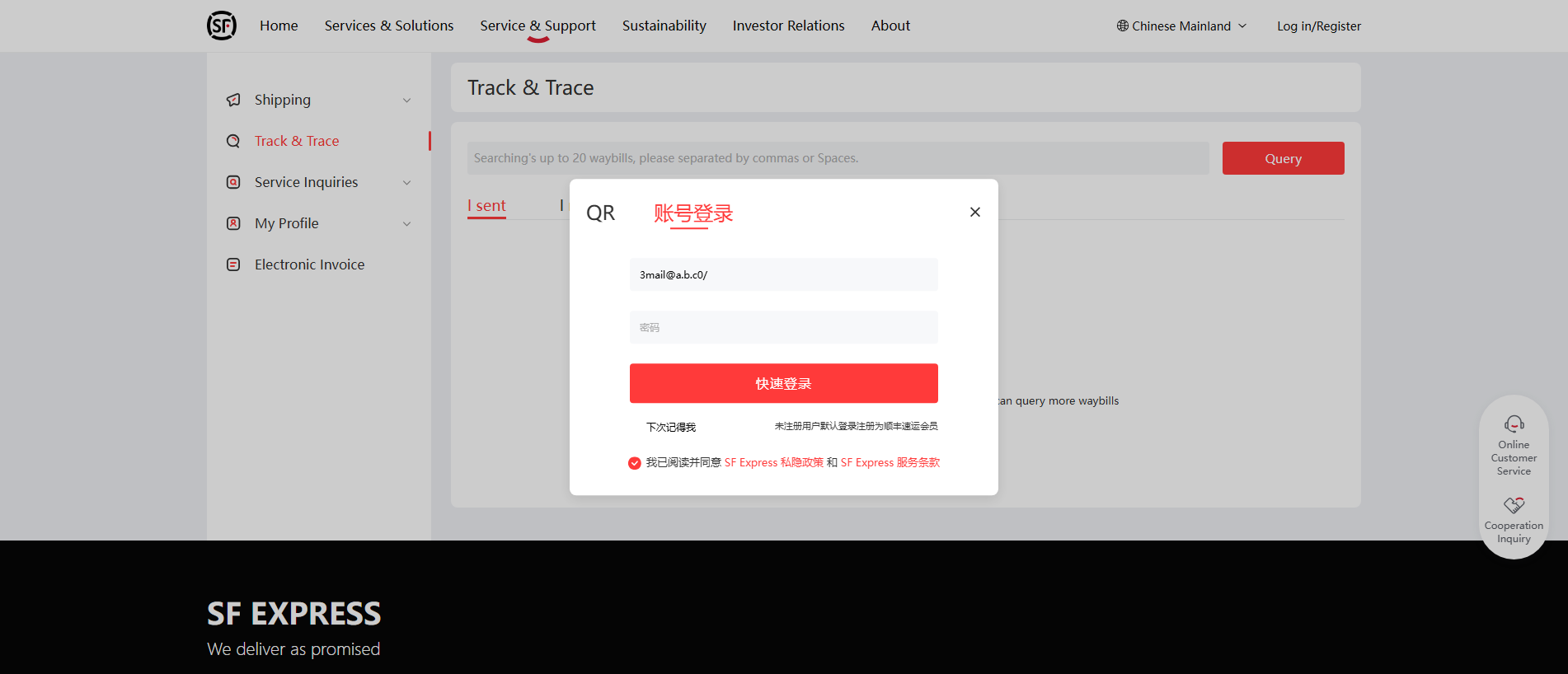The height and width of the screenshot is (674, 1568).
Task: Open Services & Solutions menu
Action: tap(389, 26)
